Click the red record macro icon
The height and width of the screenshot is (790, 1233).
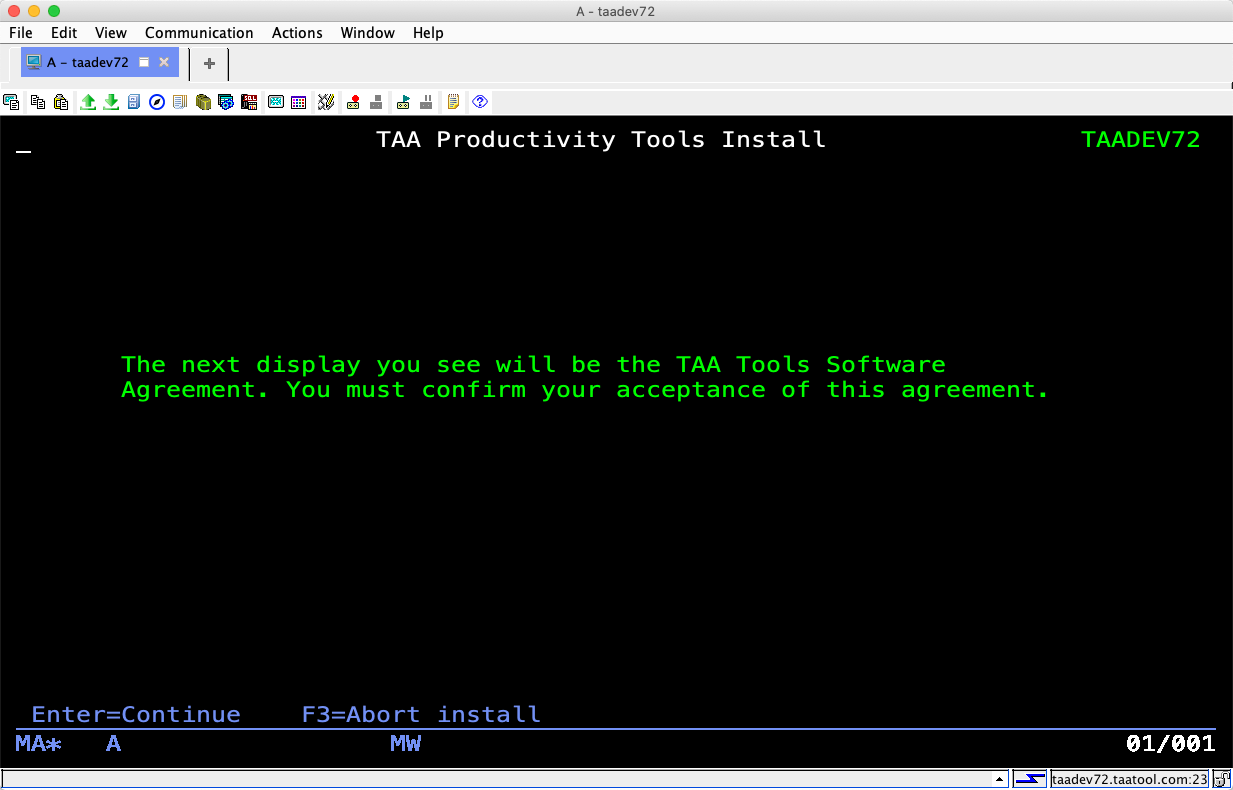pos(353,102)
